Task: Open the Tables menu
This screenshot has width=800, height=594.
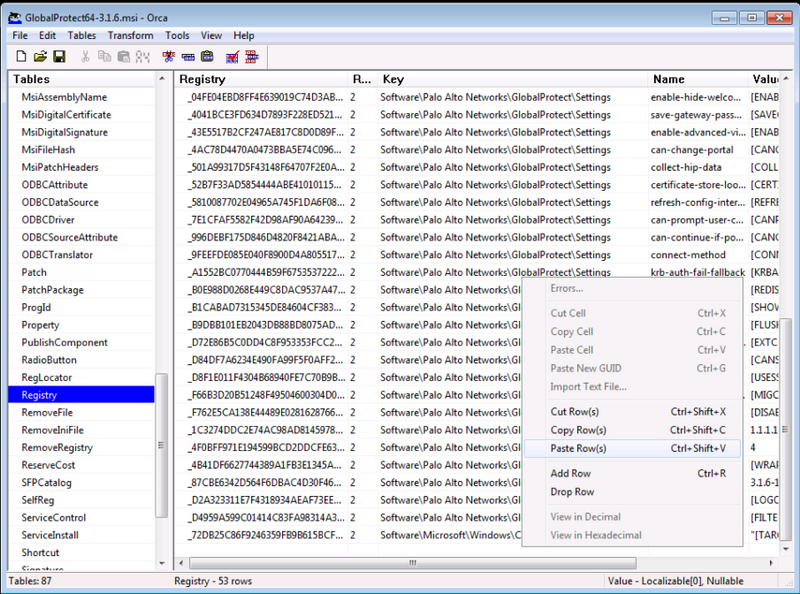Action: [x=82, y=35]
